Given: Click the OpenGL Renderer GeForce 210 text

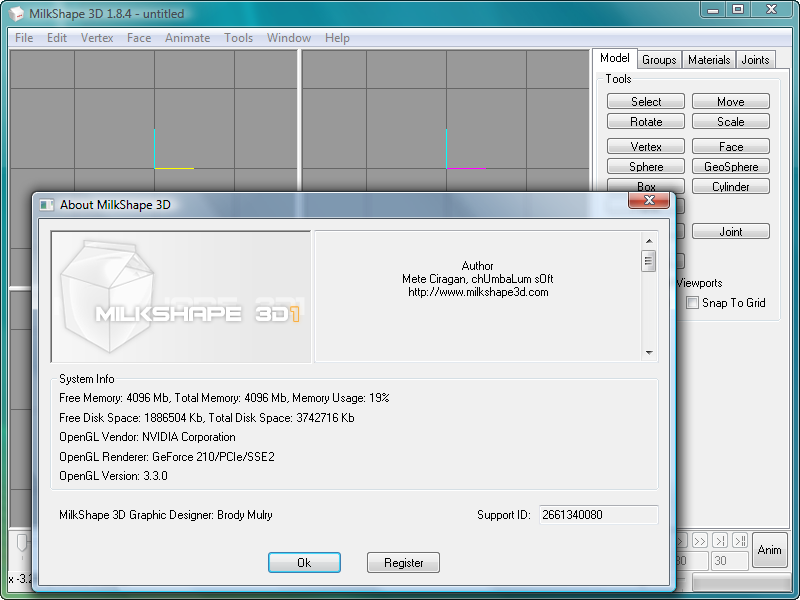Looking at the screenshot, I should pyautogui.click(x=167, y=457).
